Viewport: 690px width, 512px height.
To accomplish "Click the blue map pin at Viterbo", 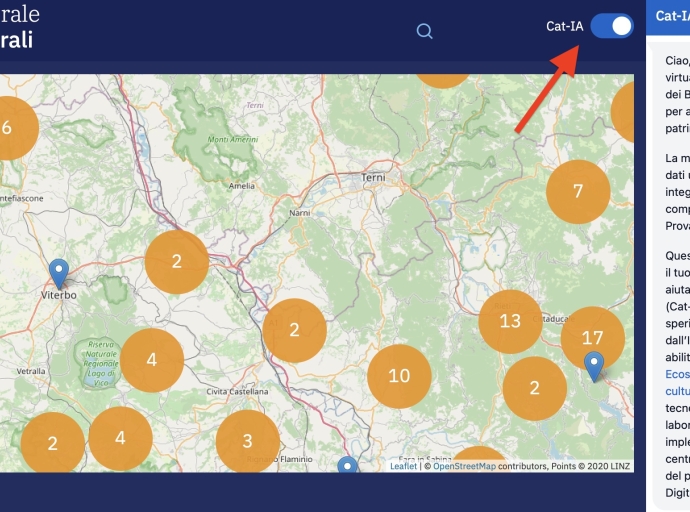I will point(59,273).
